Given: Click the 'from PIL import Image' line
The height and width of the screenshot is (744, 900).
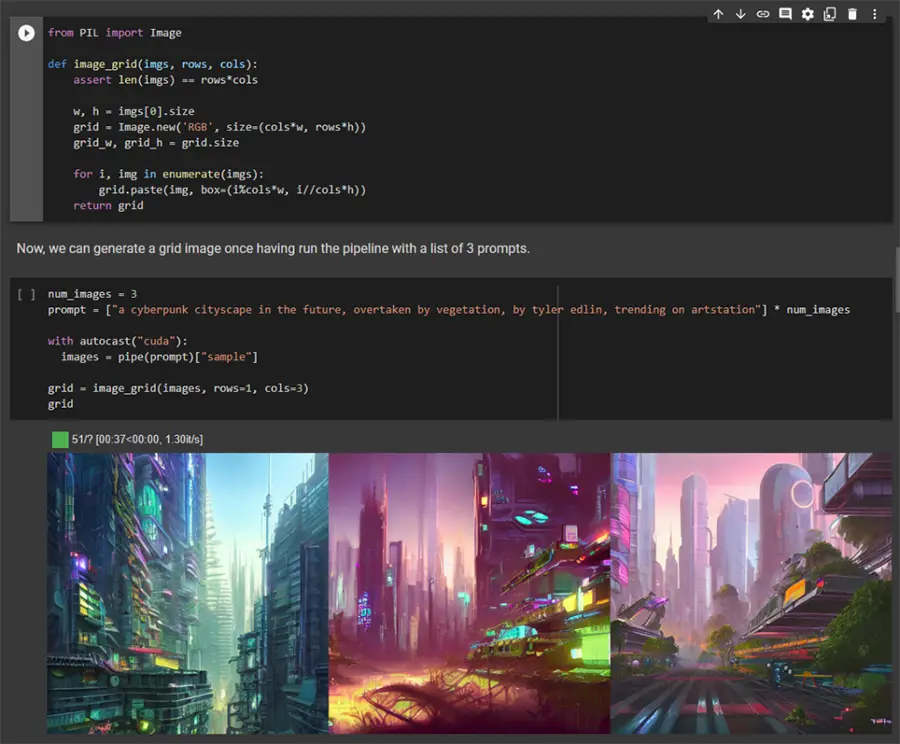Looking at the screenshot, I should (x=115, y=33).
